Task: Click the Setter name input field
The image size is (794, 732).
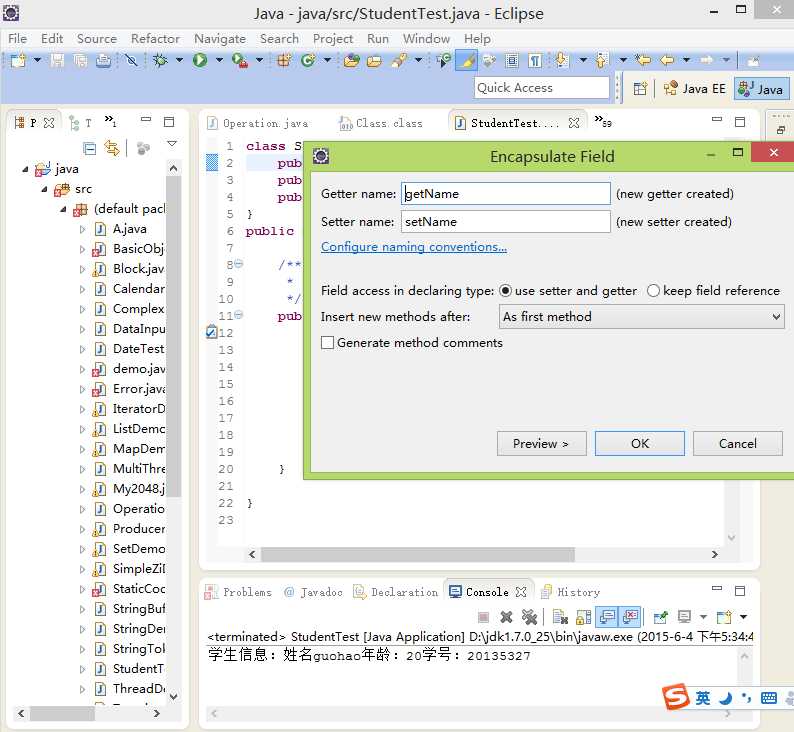Action: (506, 222)
